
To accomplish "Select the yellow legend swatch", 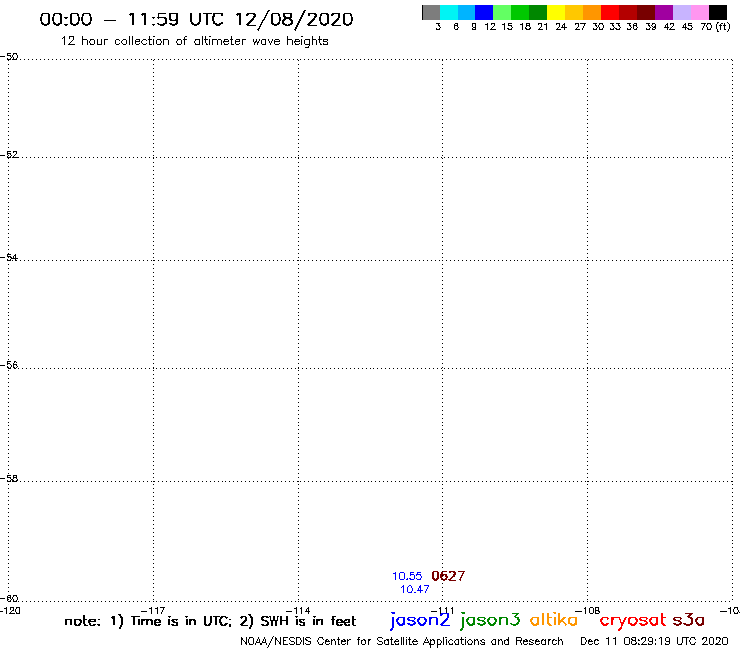I will coord(556,12).
